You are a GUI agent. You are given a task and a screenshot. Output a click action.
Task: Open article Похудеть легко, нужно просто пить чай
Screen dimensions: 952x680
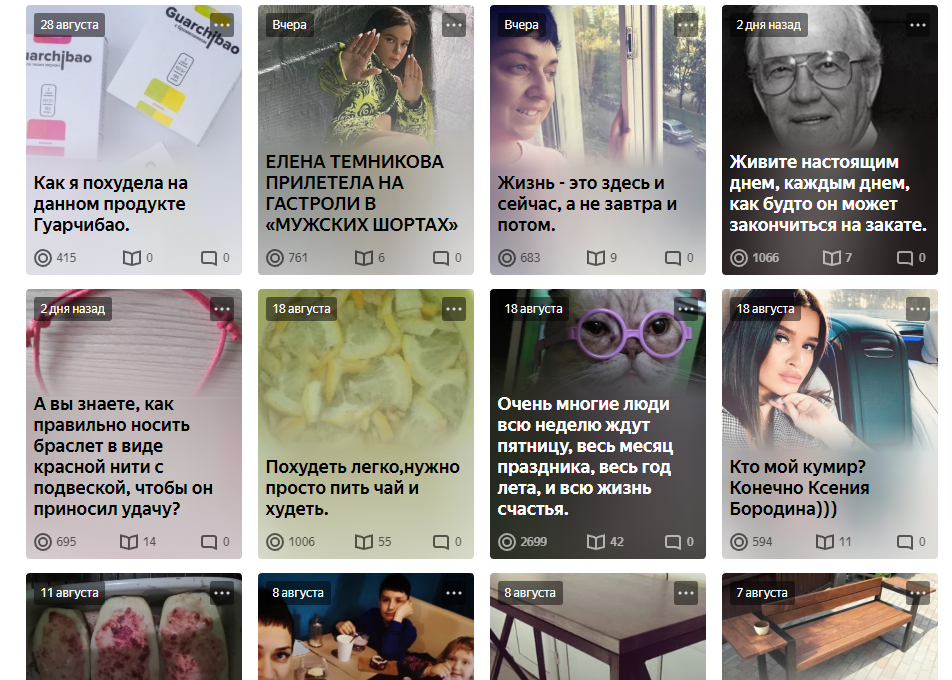pyautogui.click(x=362, y=488)
